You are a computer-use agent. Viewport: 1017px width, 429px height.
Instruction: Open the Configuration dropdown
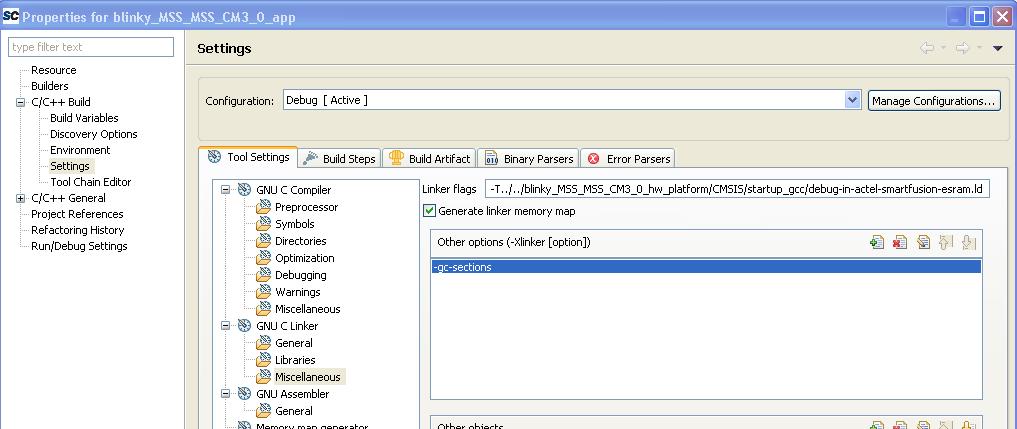coord(852,100)
